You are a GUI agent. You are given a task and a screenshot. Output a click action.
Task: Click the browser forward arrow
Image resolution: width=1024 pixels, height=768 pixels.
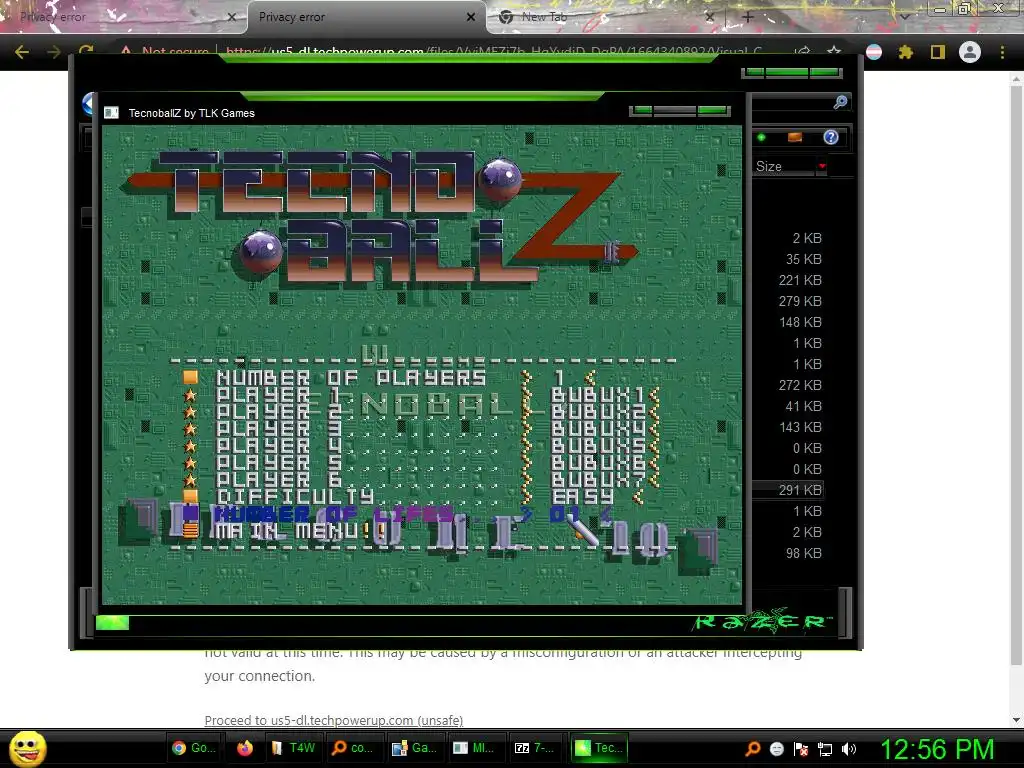click(54, 52)
